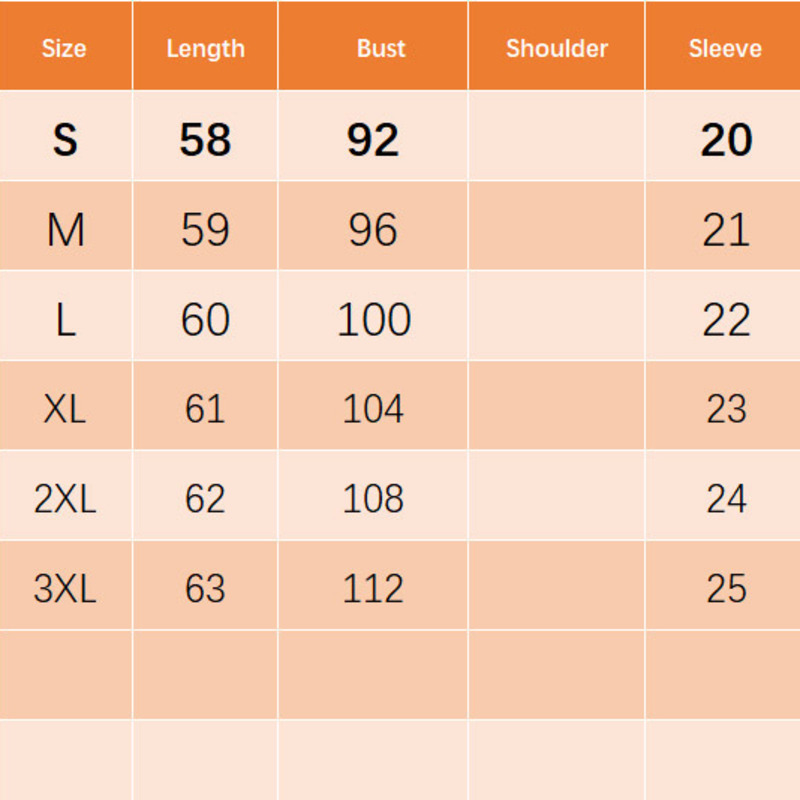The height and width of the screenshot is (800, 800).
Task: Select bust value 100 for size L
Action: 373,321
